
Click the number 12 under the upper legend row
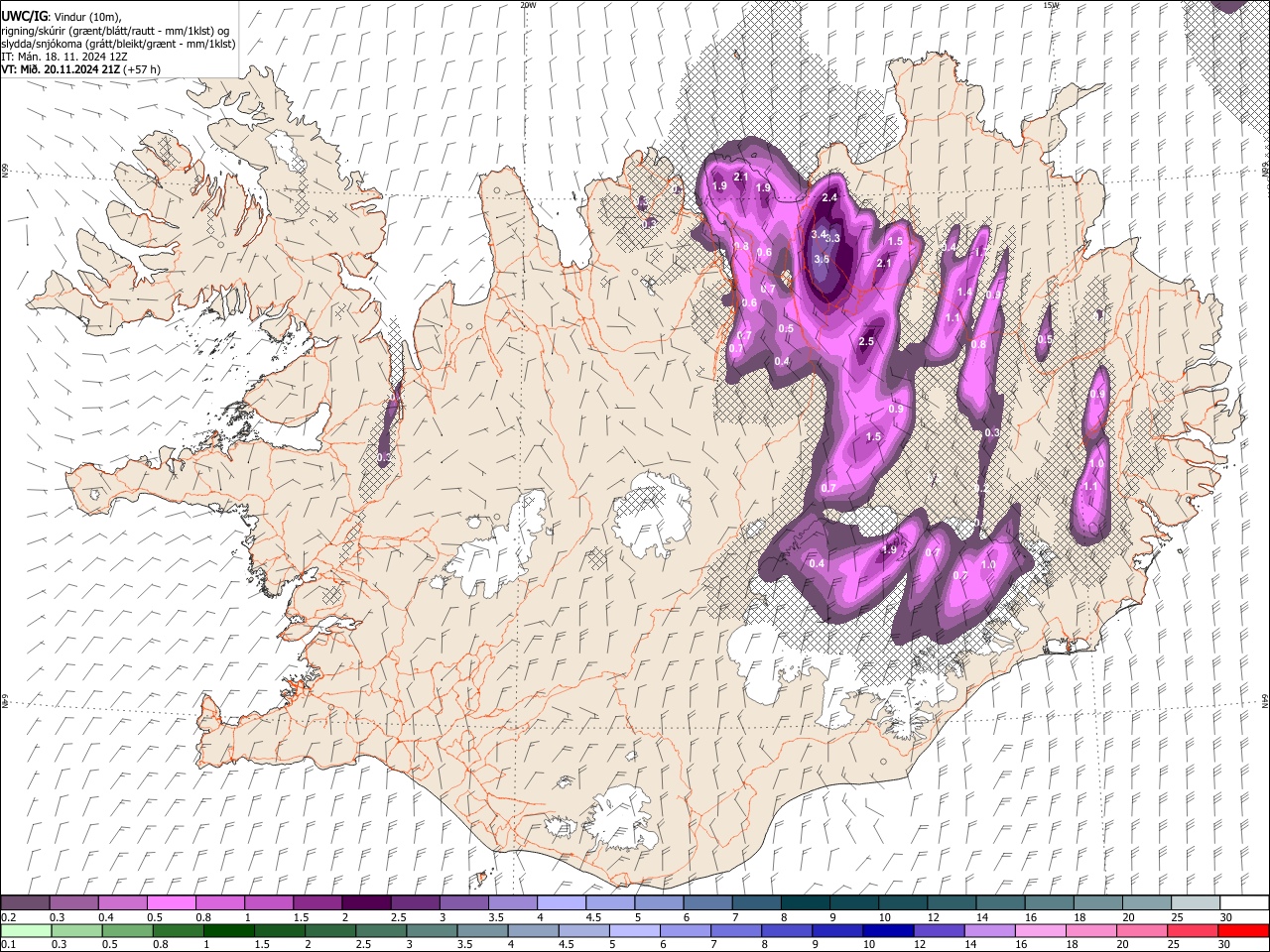coord(932,918)
